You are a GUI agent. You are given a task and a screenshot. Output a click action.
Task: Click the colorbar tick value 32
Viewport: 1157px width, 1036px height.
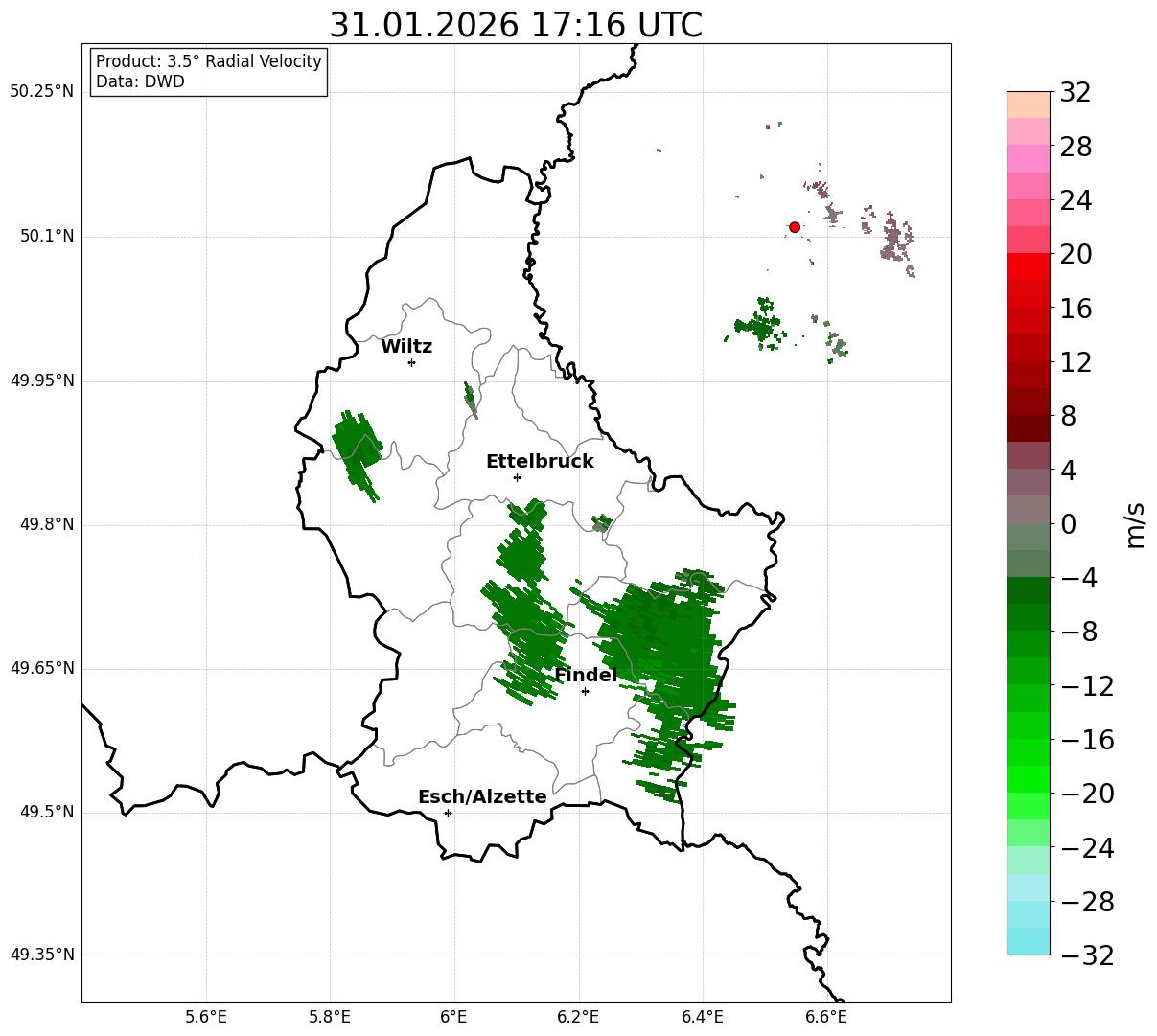point(1076,93)
